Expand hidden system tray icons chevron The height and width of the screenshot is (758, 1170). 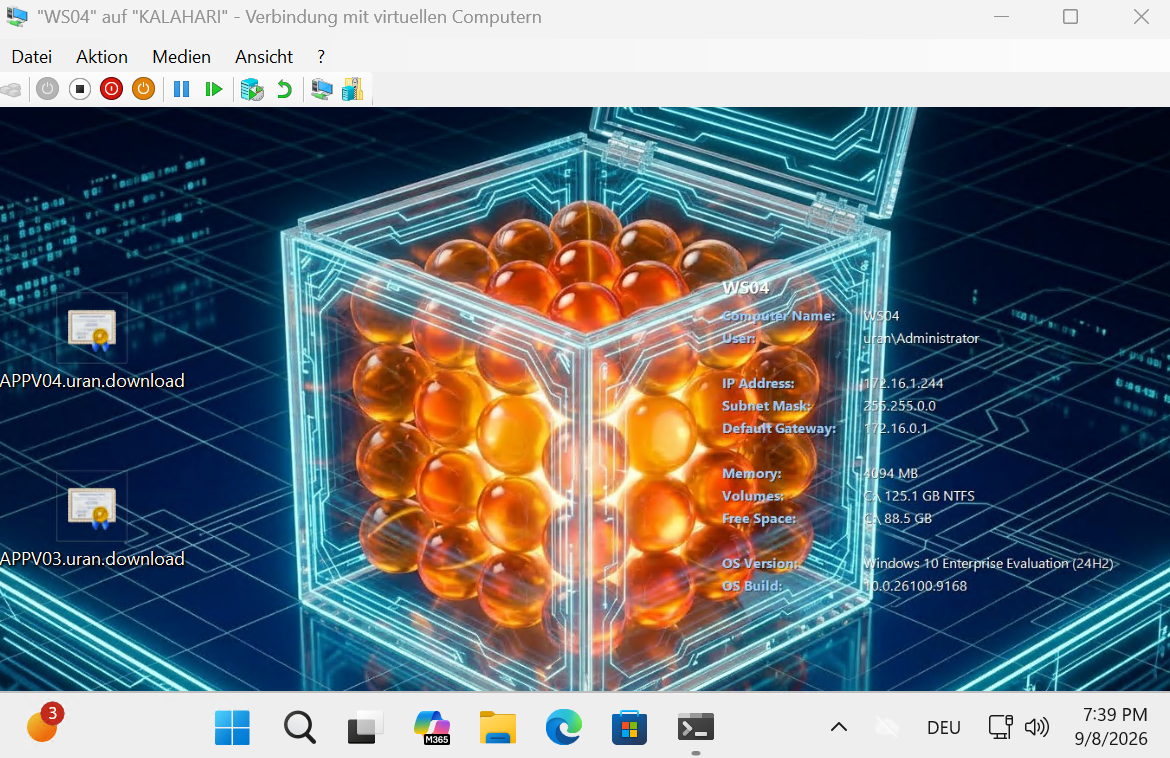click(839, 727)
